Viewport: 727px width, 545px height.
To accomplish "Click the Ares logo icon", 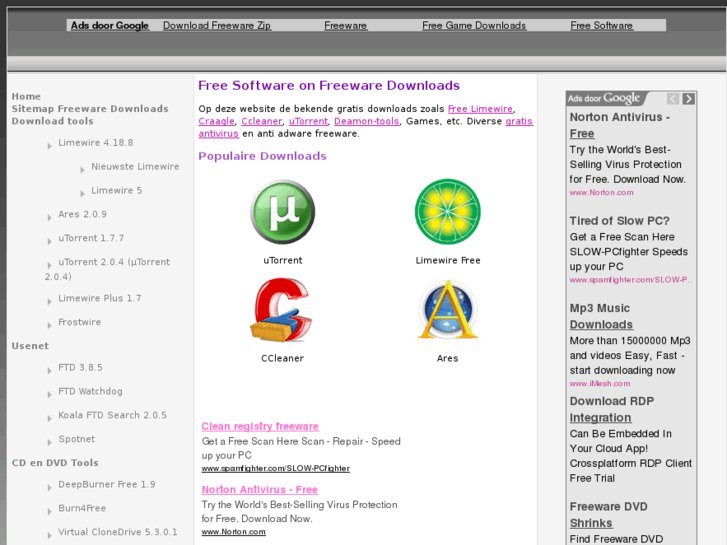I will point(447,310).
